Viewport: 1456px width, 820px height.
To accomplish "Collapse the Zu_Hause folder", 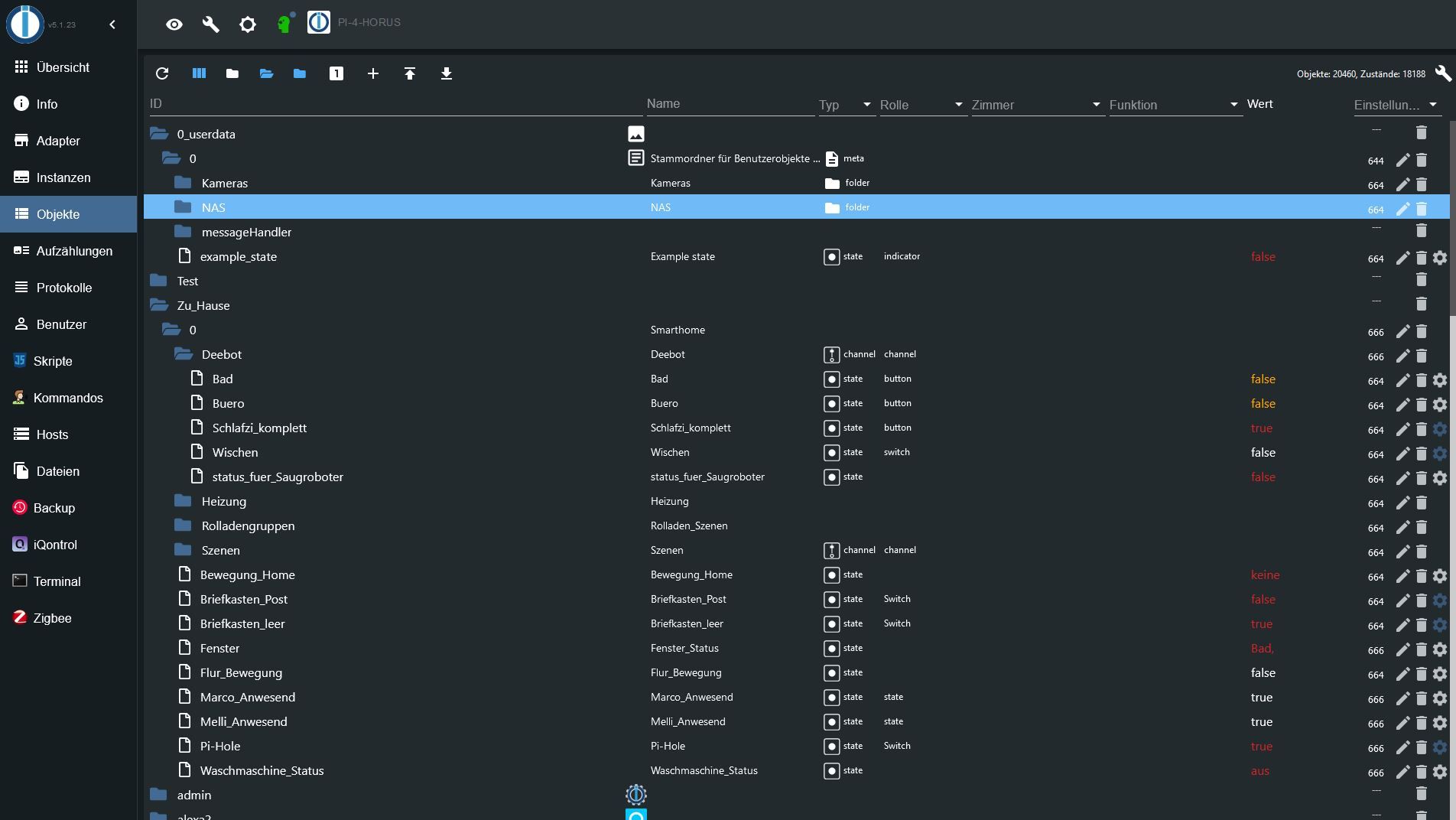I will pyautogui.click(x=159, y=305).
